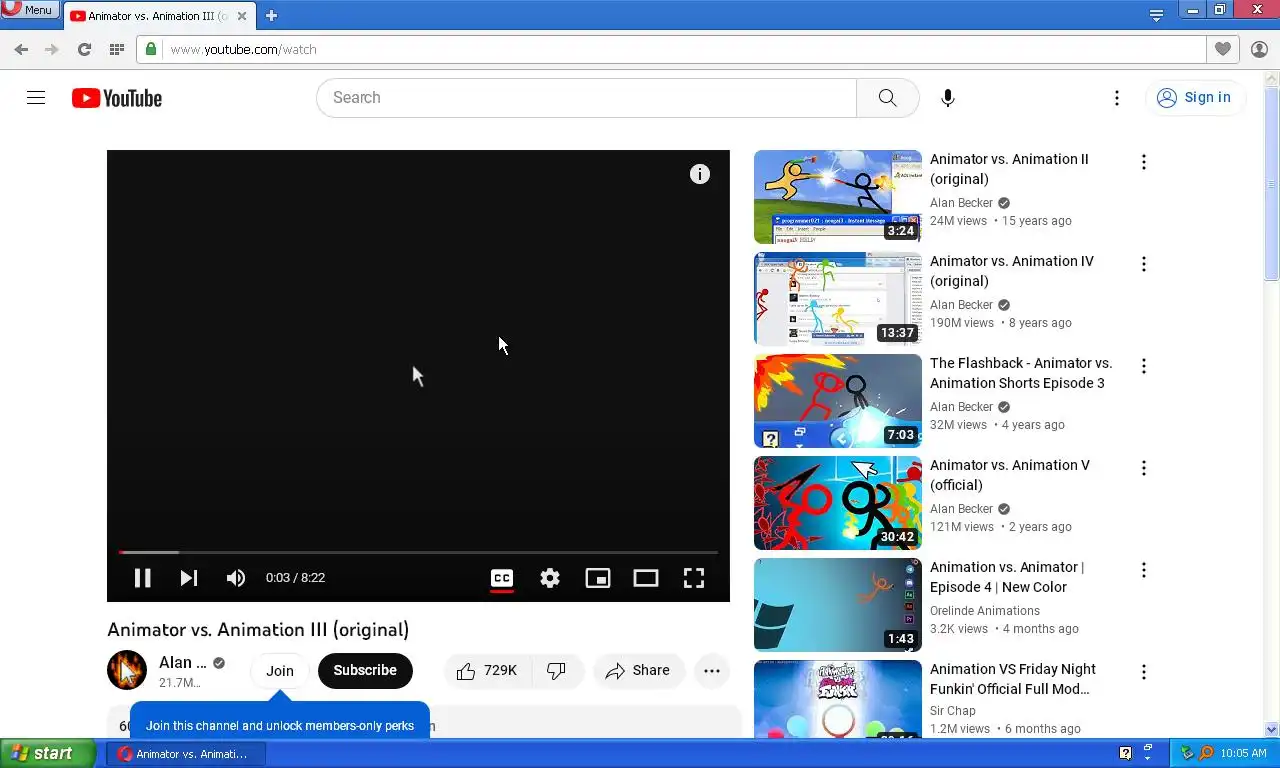
Task: Click the help question mark tray icon
Action: pyautogui.click(x=1125, y=753)
